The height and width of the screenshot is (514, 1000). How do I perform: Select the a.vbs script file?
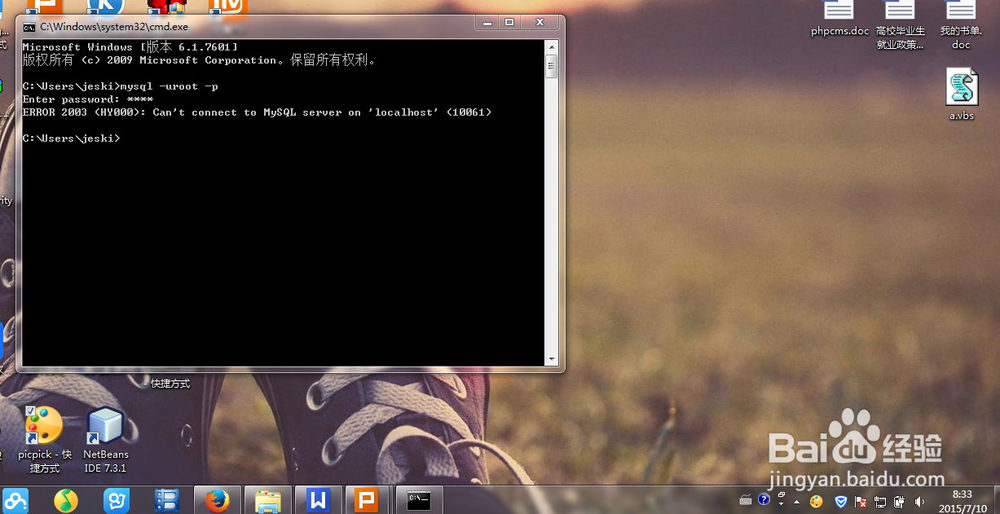pos(961,94)
